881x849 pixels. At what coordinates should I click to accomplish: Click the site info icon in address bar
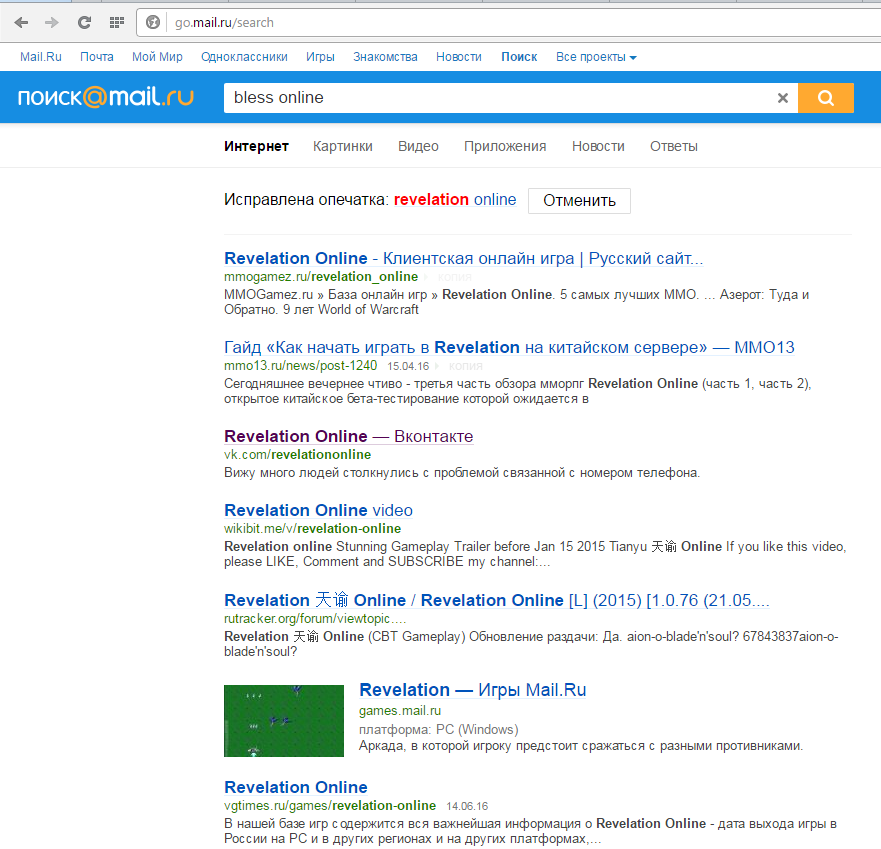(153, 22)
